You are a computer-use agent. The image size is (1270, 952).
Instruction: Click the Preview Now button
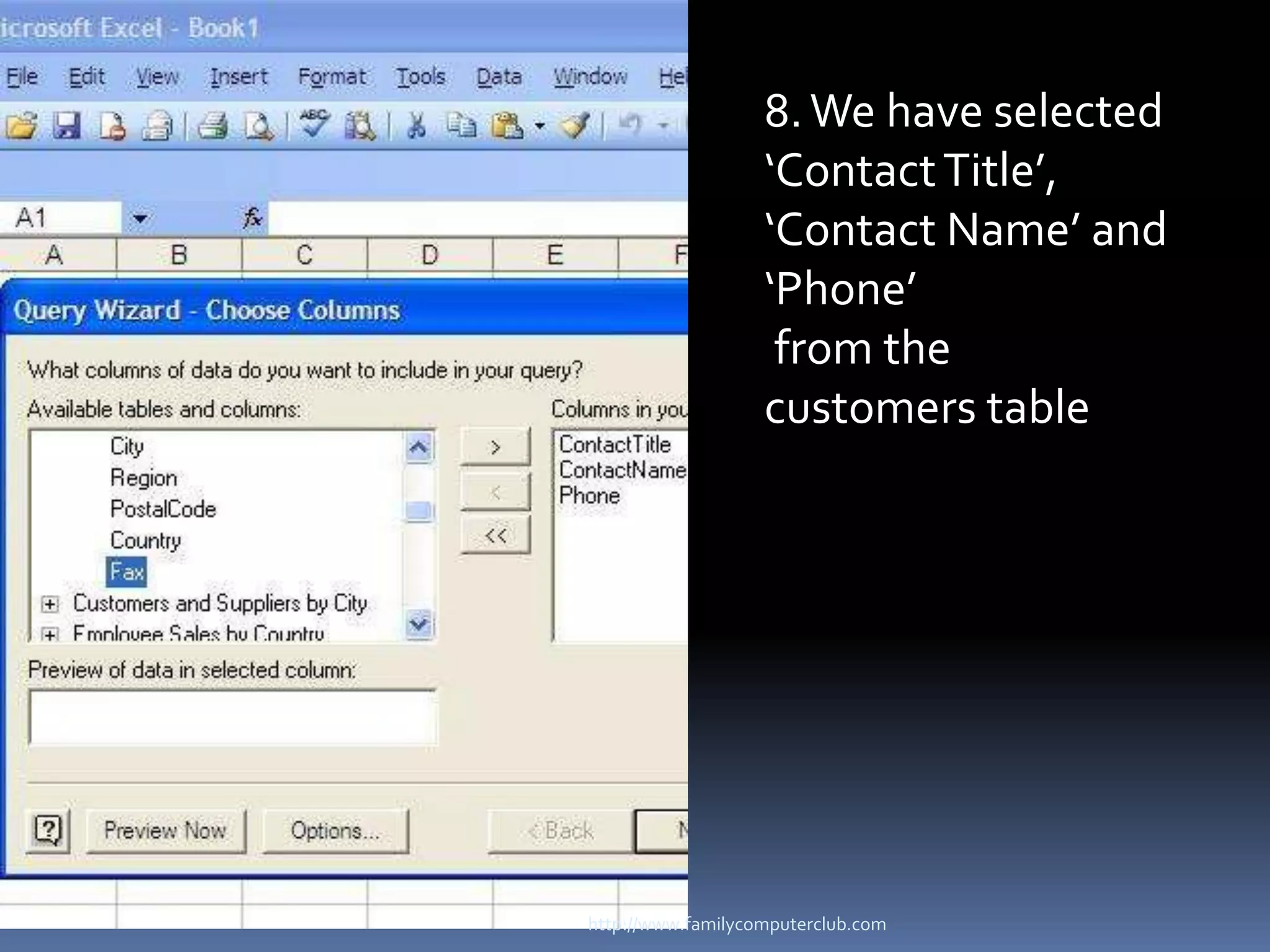[x=166, y=831]
